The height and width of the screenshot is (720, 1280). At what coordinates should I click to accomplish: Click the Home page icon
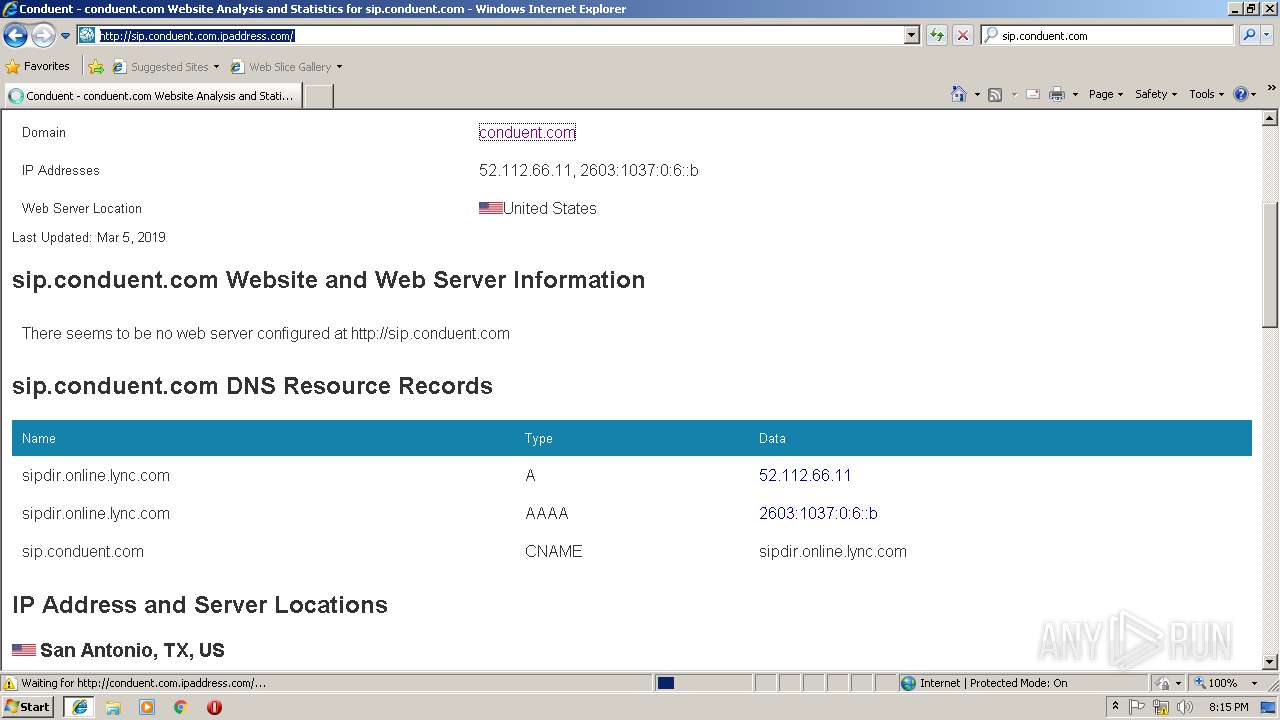[959, 94]
